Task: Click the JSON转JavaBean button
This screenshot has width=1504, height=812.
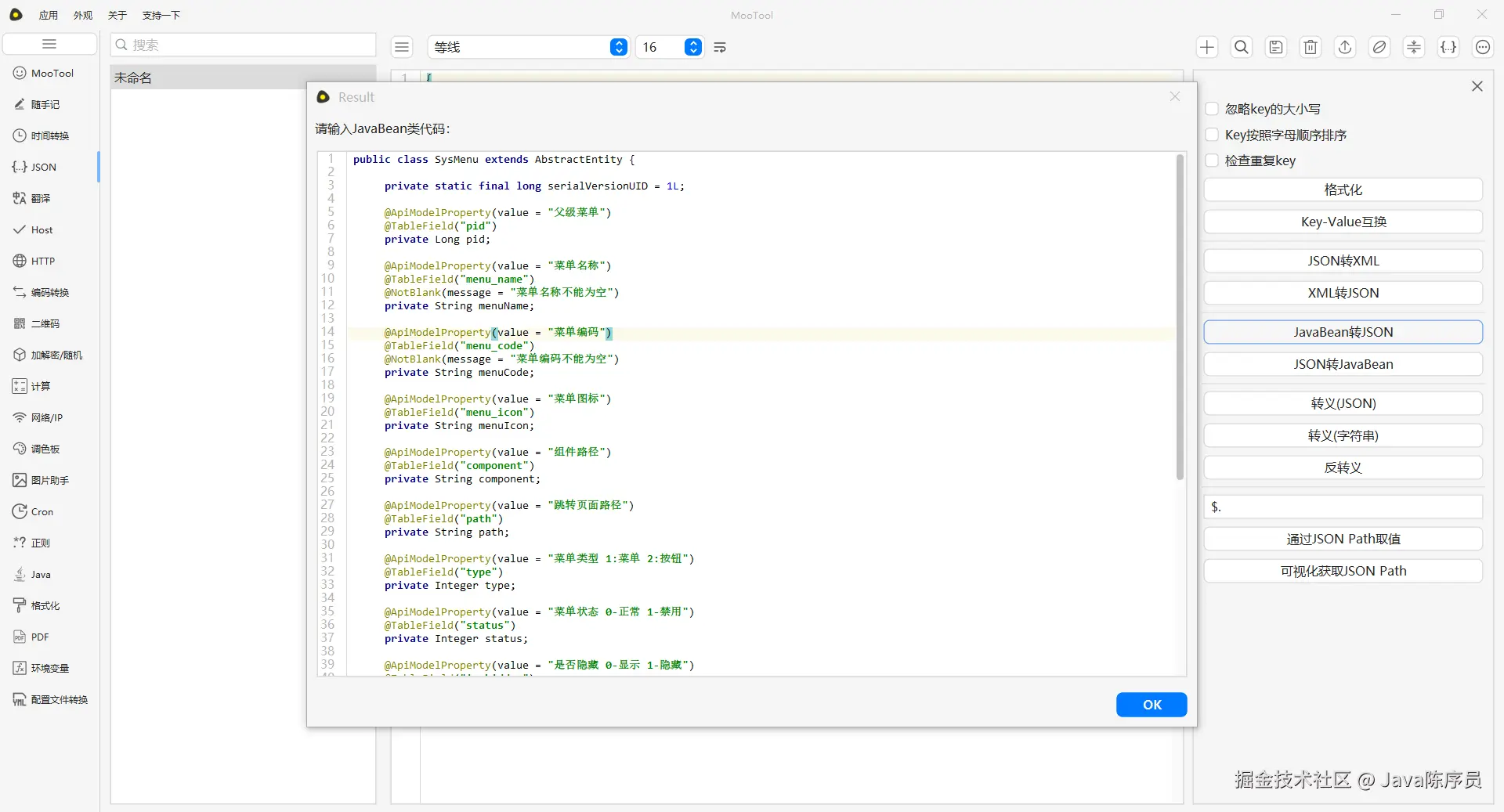Action: click(x=1343, y=364)
